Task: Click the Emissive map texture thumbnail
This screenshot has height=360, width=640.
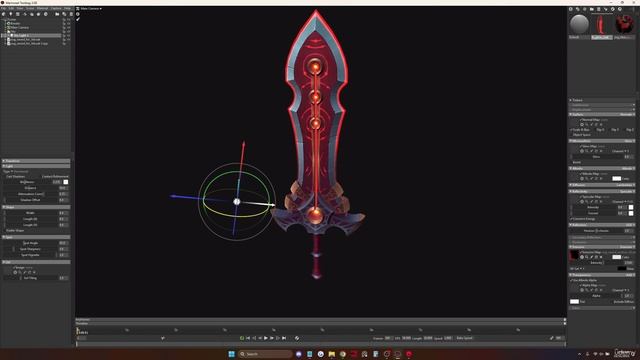Action: [x=574, y=255]
